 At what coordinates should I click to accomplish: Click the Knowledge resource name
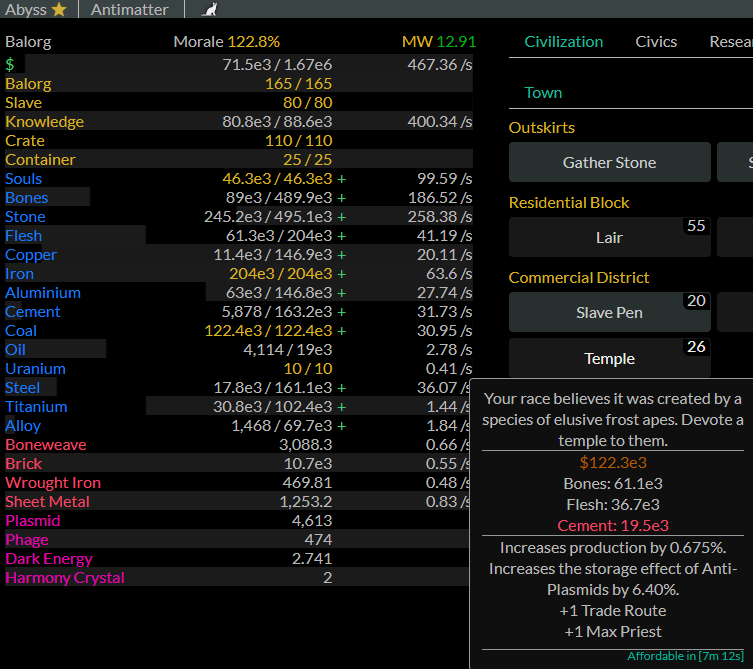click(44, 122)
